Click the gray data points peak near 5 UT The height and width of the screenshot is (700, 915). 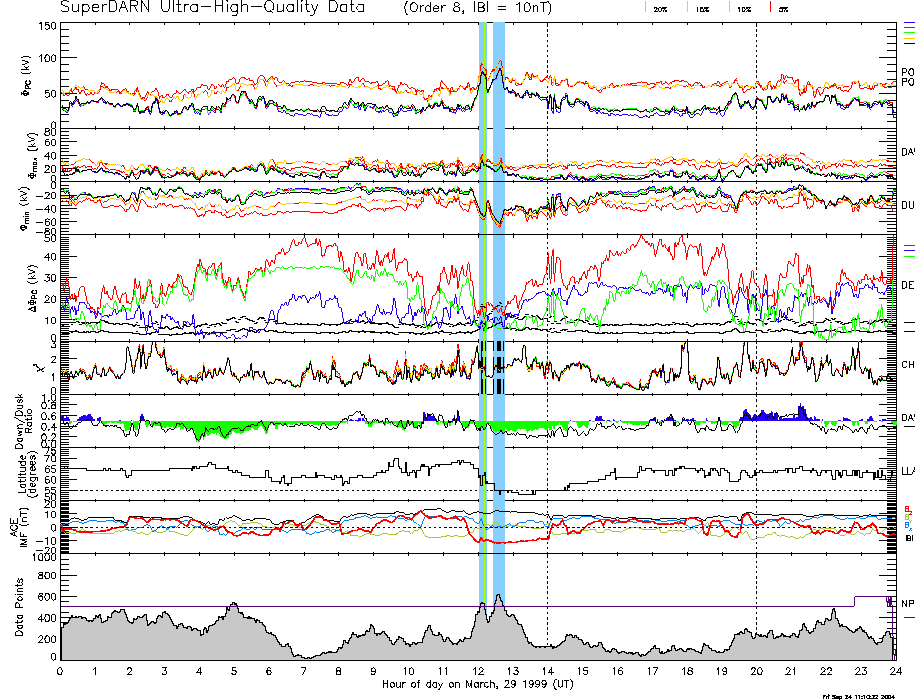click(x=233, y=606)
